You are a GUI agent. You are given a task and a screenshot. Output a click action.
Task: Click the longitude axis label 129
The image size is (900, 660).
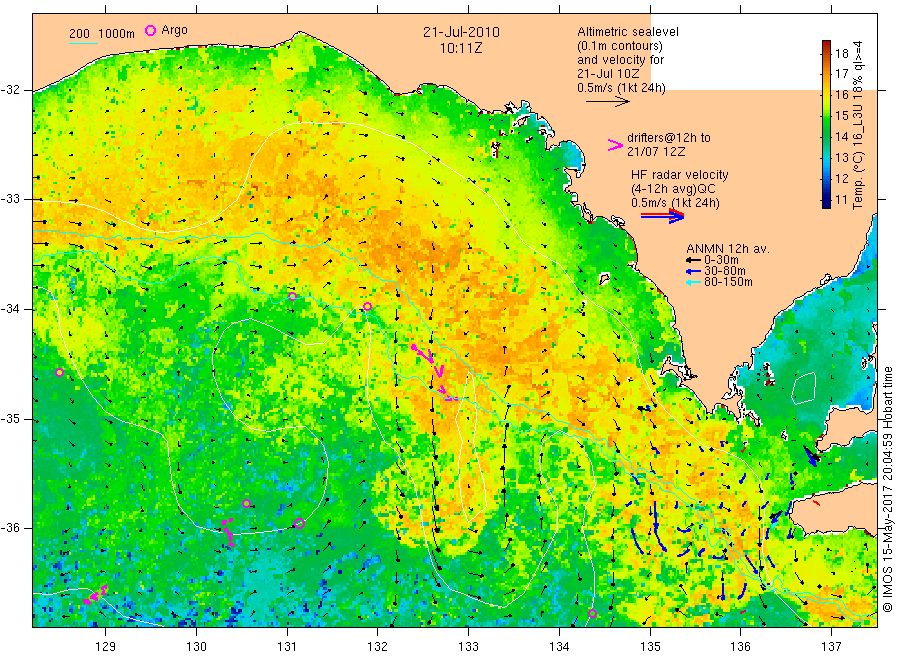coord(106,647)
